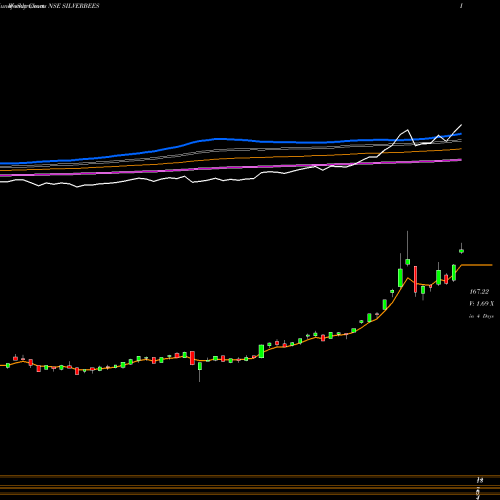Click the large red candle with the long lower wick

point(415,279)
